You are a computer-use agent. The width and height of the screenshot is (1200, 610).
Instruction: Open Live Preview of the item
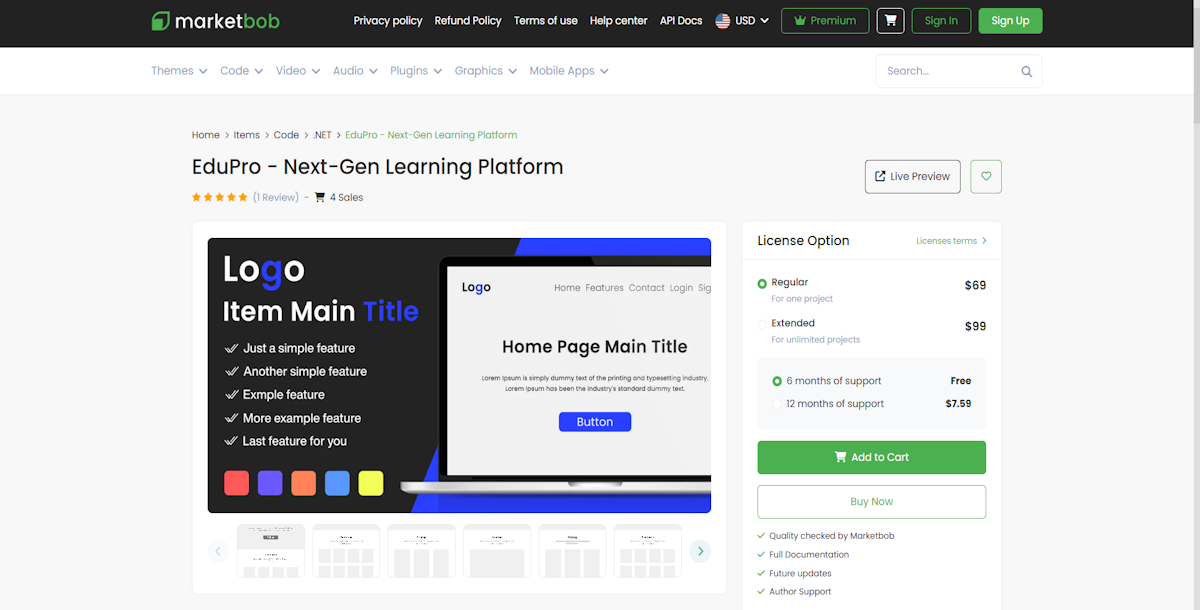tap(912, 177)
